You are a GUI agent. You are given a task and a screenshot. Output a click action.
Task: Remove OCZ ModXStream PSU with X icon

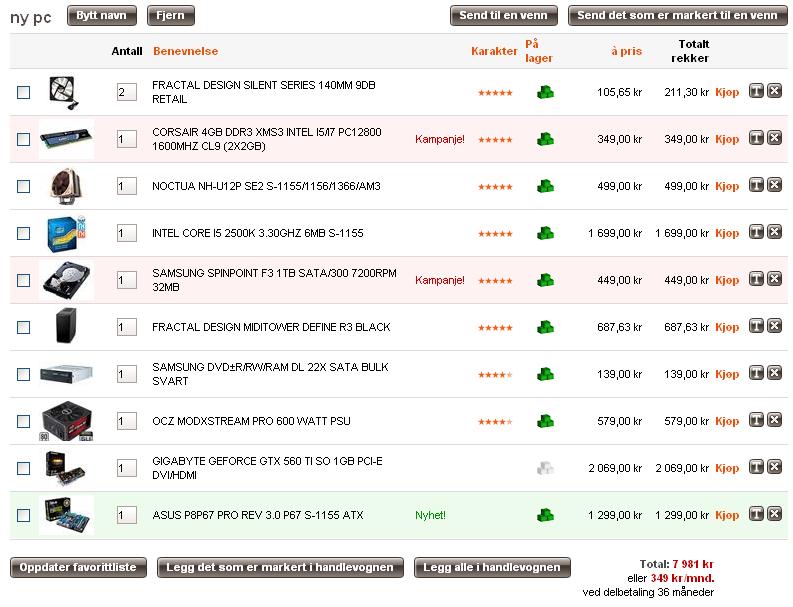click(774, 420)
